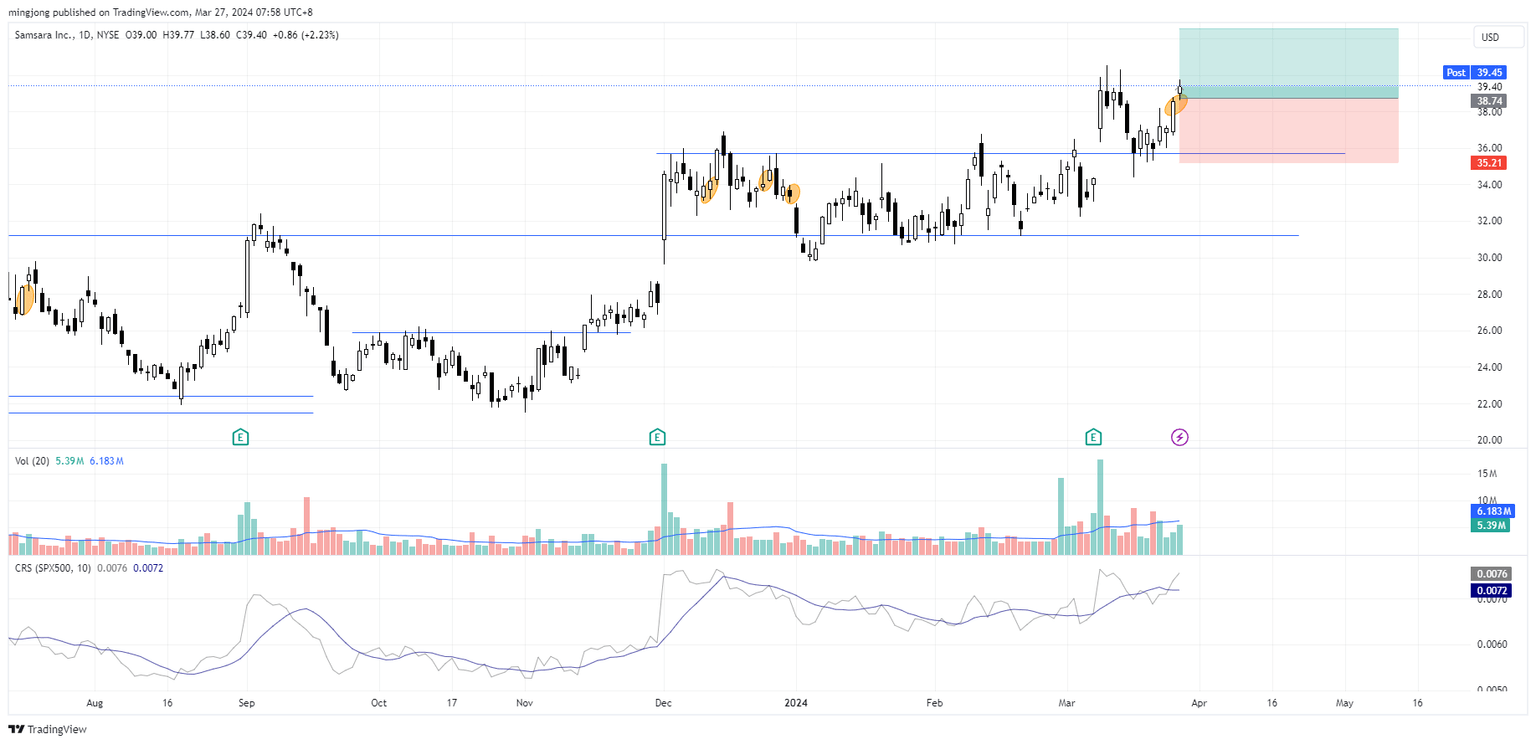Open the USD currency selector
Screen dimensions: 1536x744
1496,37
